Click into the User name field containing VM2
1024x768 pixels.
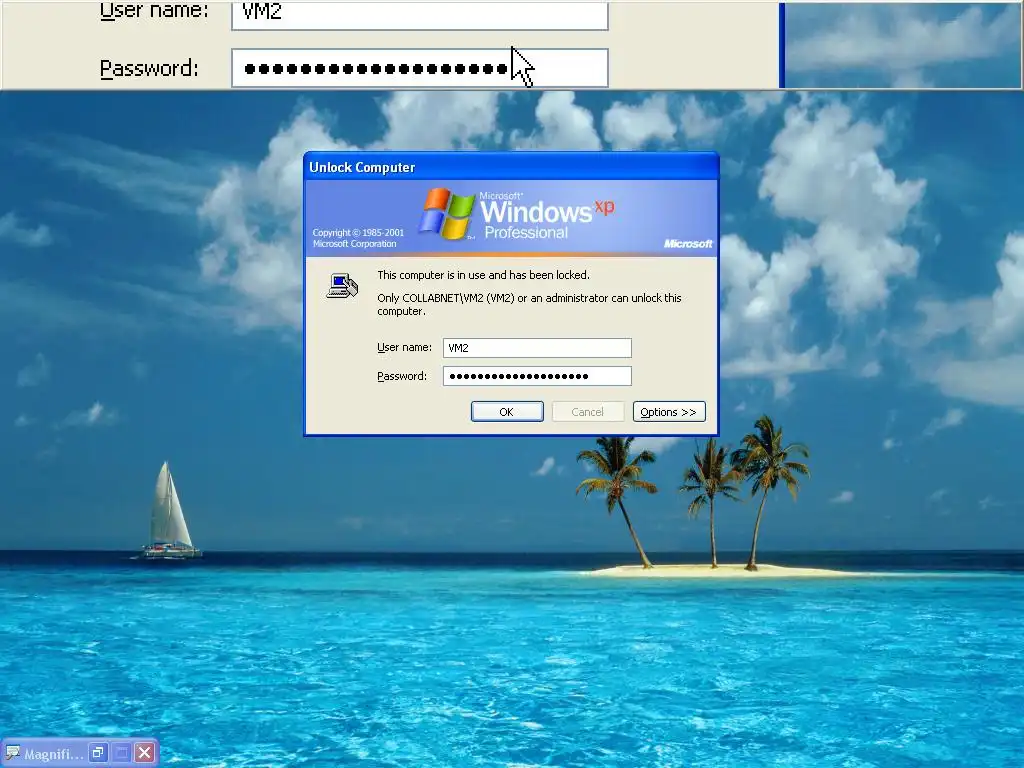click(x=537, y=347)
